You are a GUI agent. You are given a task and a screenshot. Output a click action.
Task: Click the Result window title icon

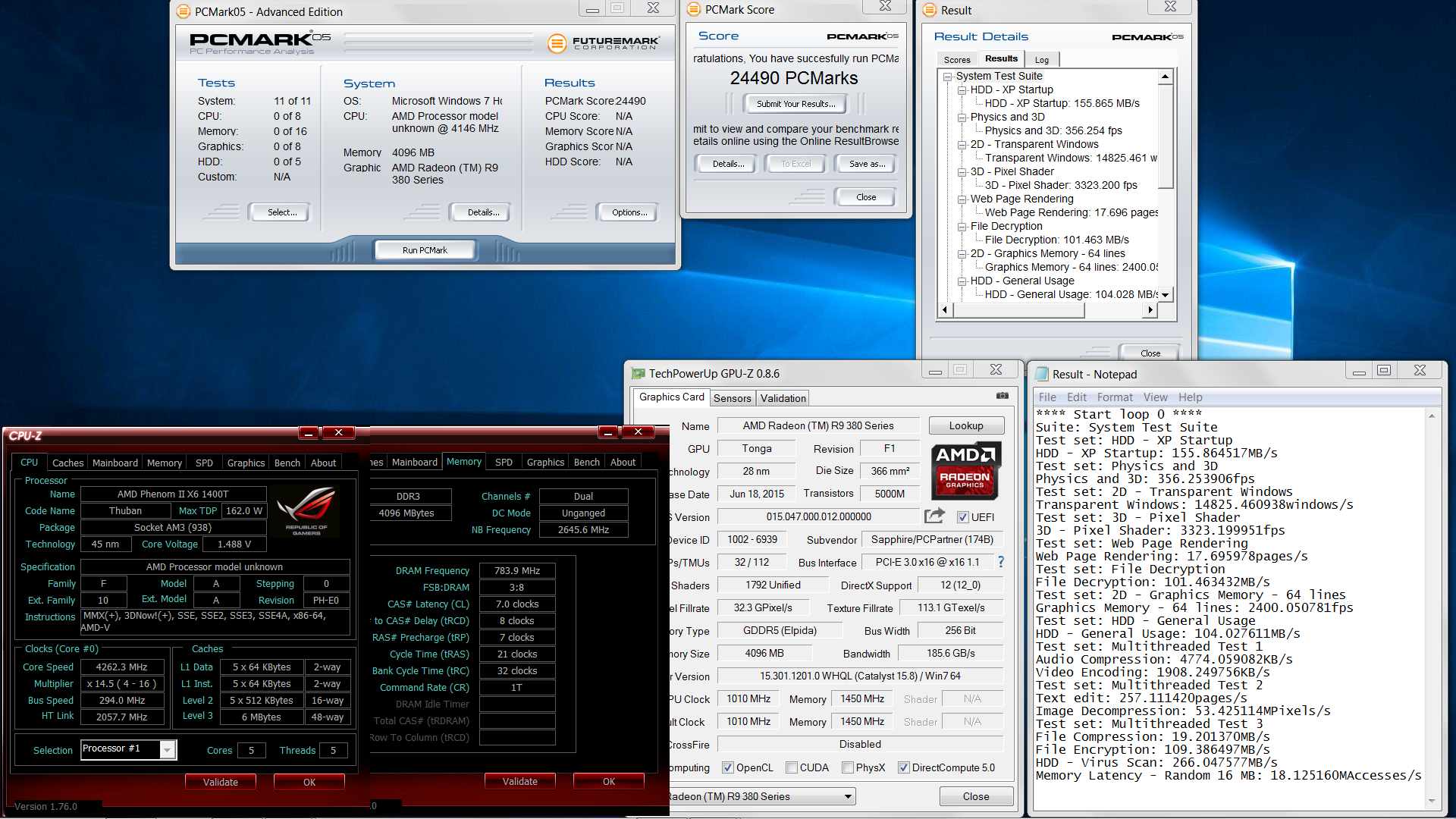coord(929,11)
